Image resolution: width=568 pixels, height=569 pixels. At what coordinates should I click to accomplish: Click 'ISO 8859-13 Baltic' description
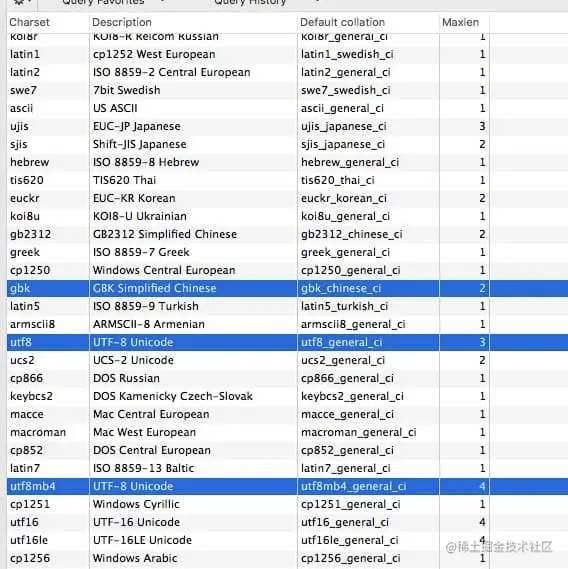point(143,468)
